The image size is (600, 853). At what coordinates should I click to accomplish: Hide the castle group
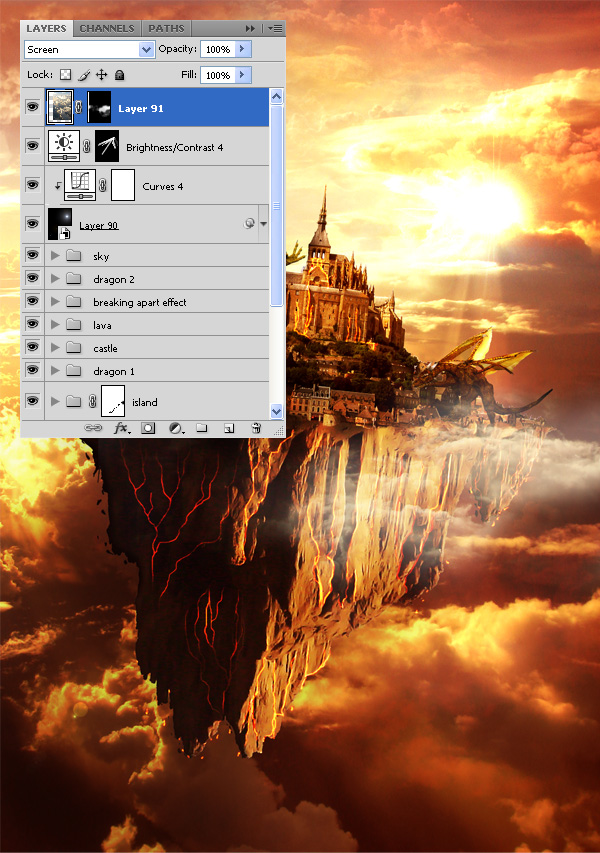[x=33, y=347]
